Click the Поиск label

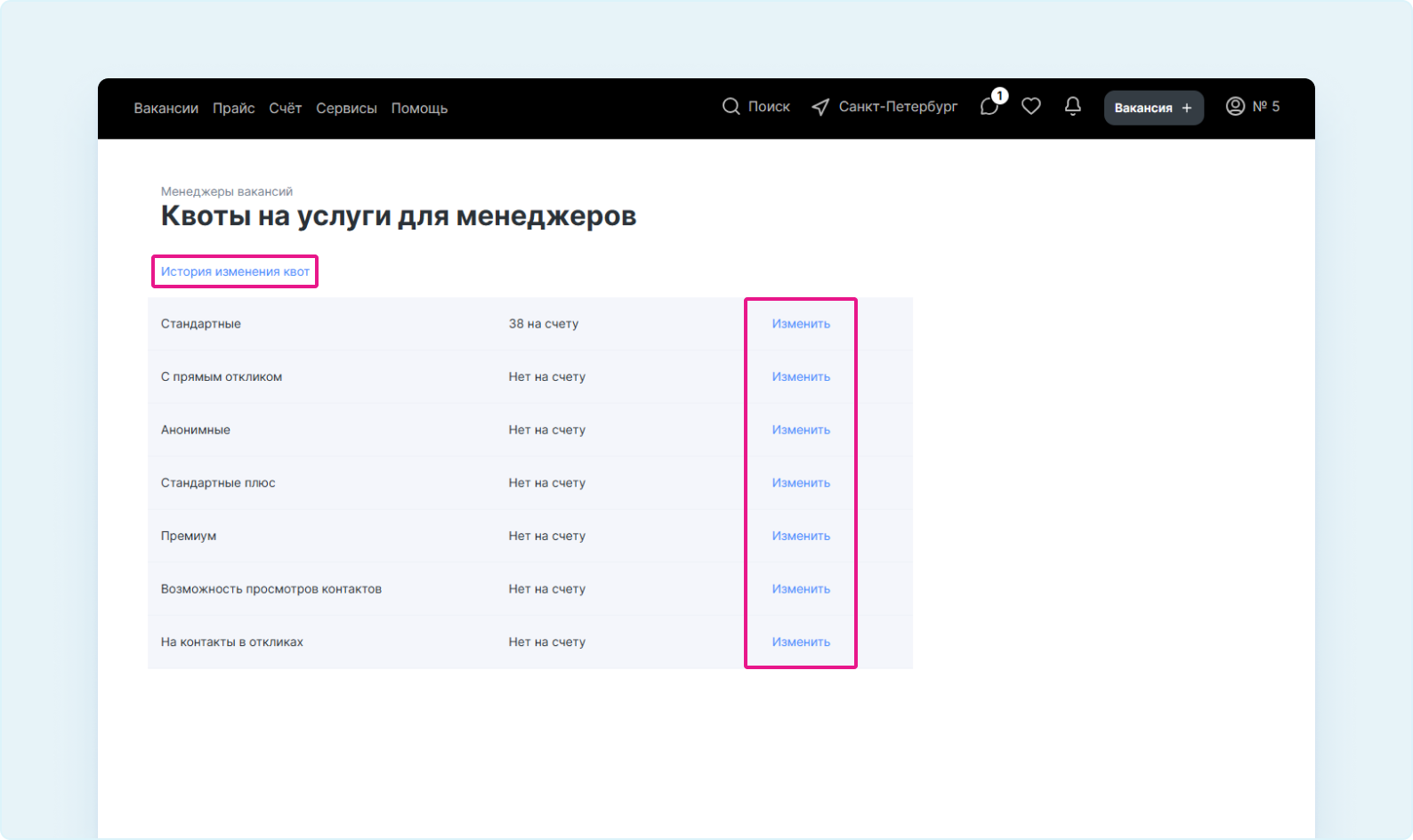(x=769, y=107)
